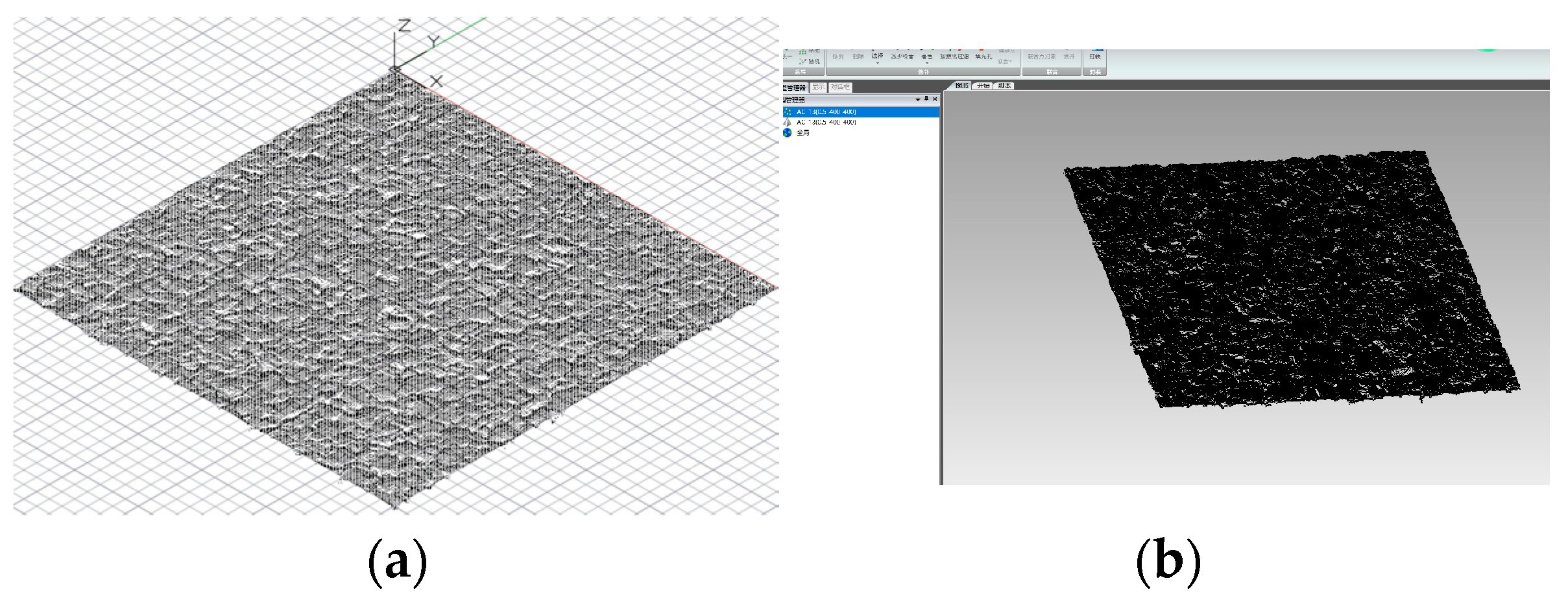
Task: Expand the 拟合 (fit) dropdown
Action: (1004, 62)
